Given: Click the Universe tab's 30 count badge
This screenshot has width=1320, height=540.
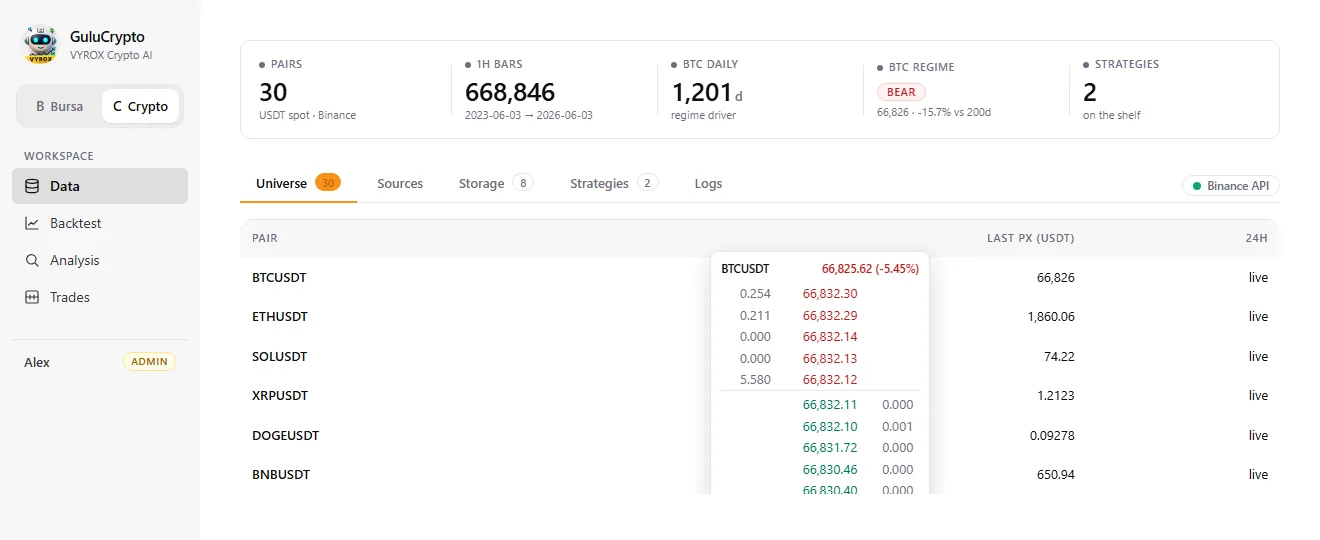Looking at the screenshot, I should coord(328,182).
